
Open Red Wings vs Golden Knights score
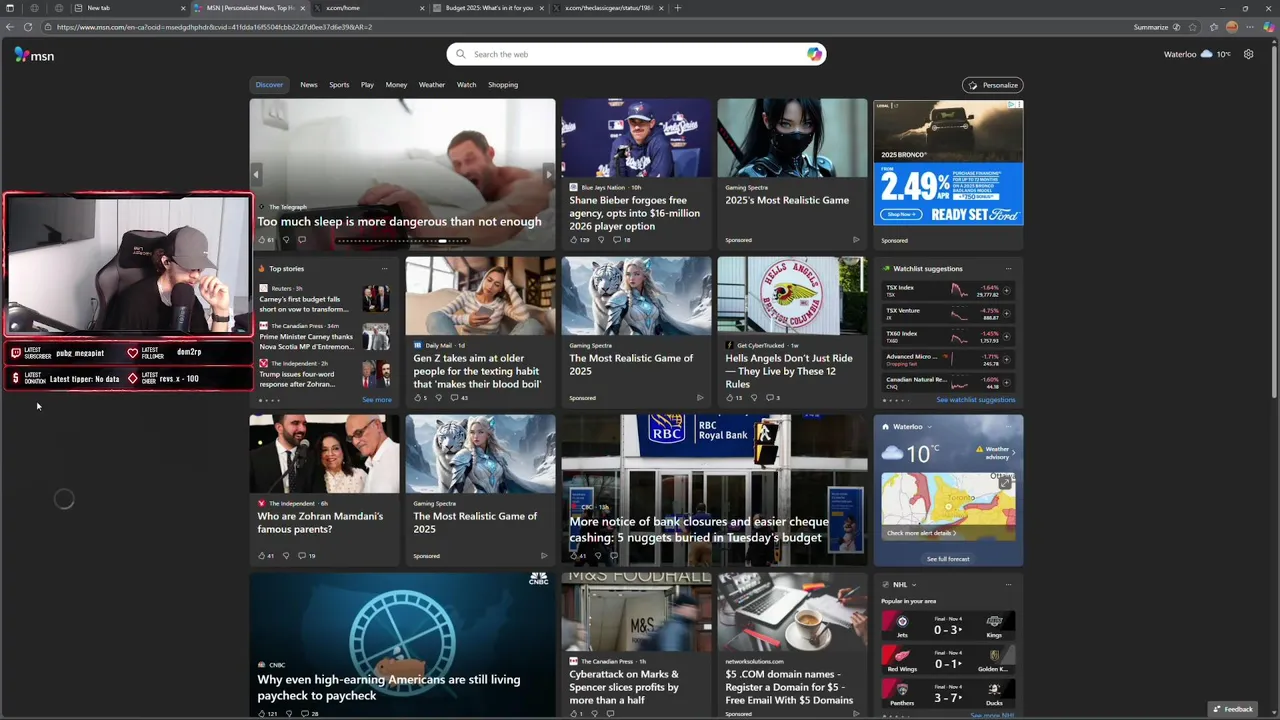pos(948,660)
